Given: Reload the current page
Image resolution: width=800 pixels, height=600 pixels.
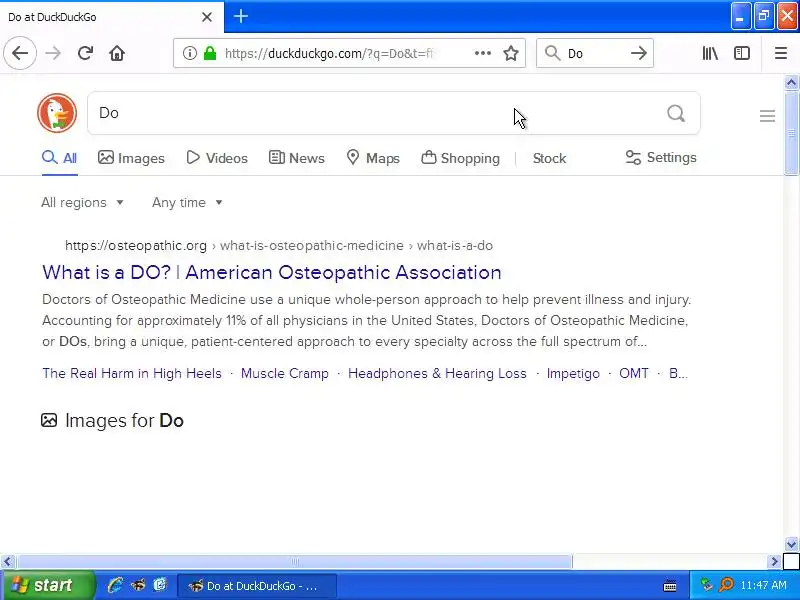Looking at the screenshot, I should coord(85,53).
